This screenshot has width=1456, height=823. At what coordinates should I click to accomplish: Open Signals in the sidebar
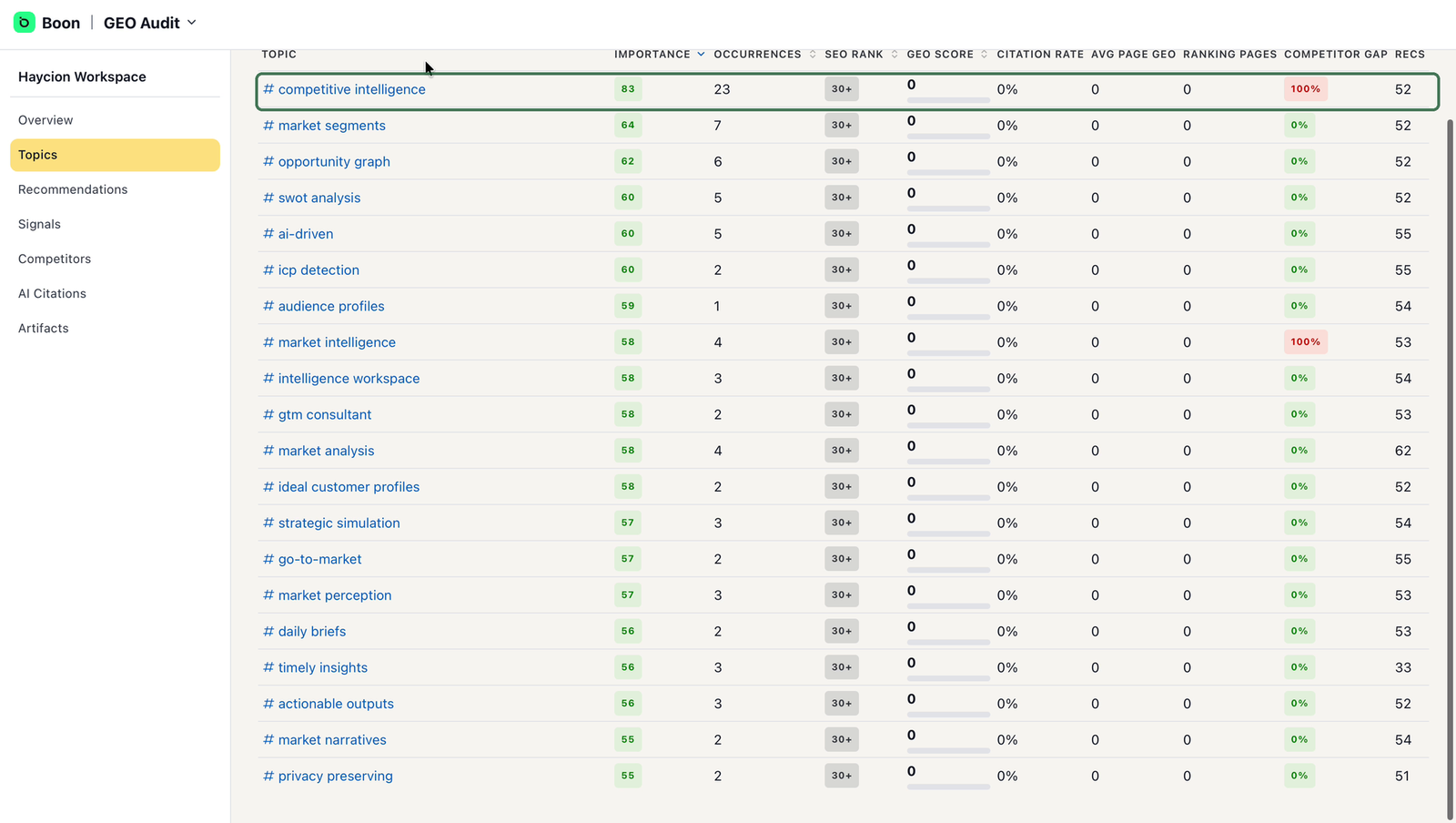tap(115, 224)
